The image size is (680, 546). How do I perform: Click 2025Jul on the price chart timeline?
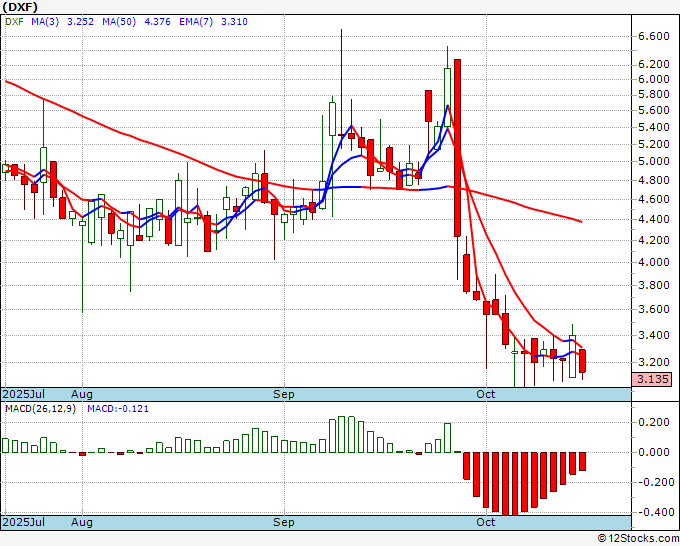click(23, 394)
